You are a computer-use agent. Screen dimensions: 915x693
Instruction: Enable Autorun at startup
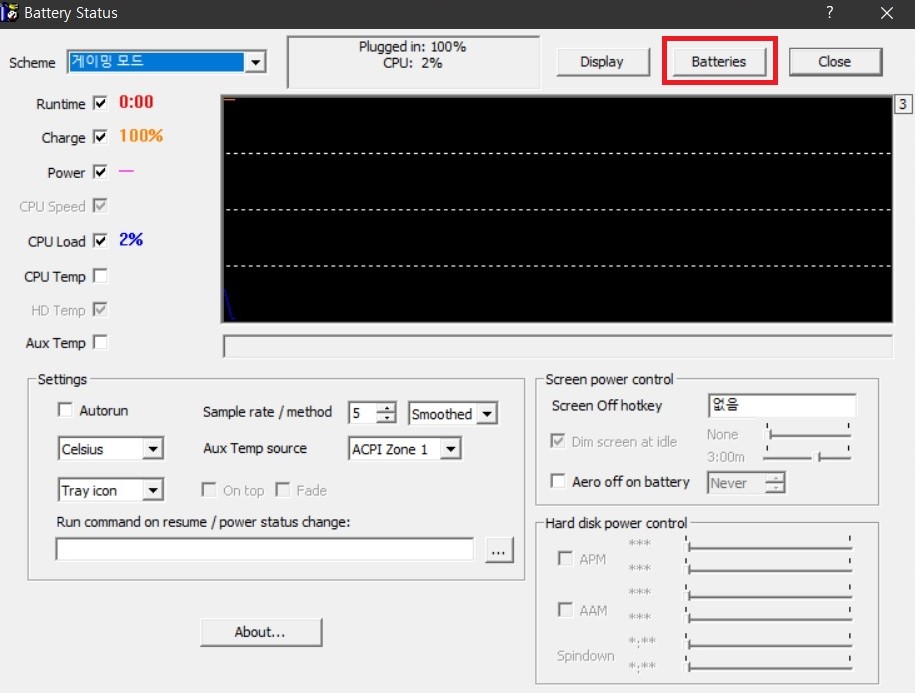[66, 410]
